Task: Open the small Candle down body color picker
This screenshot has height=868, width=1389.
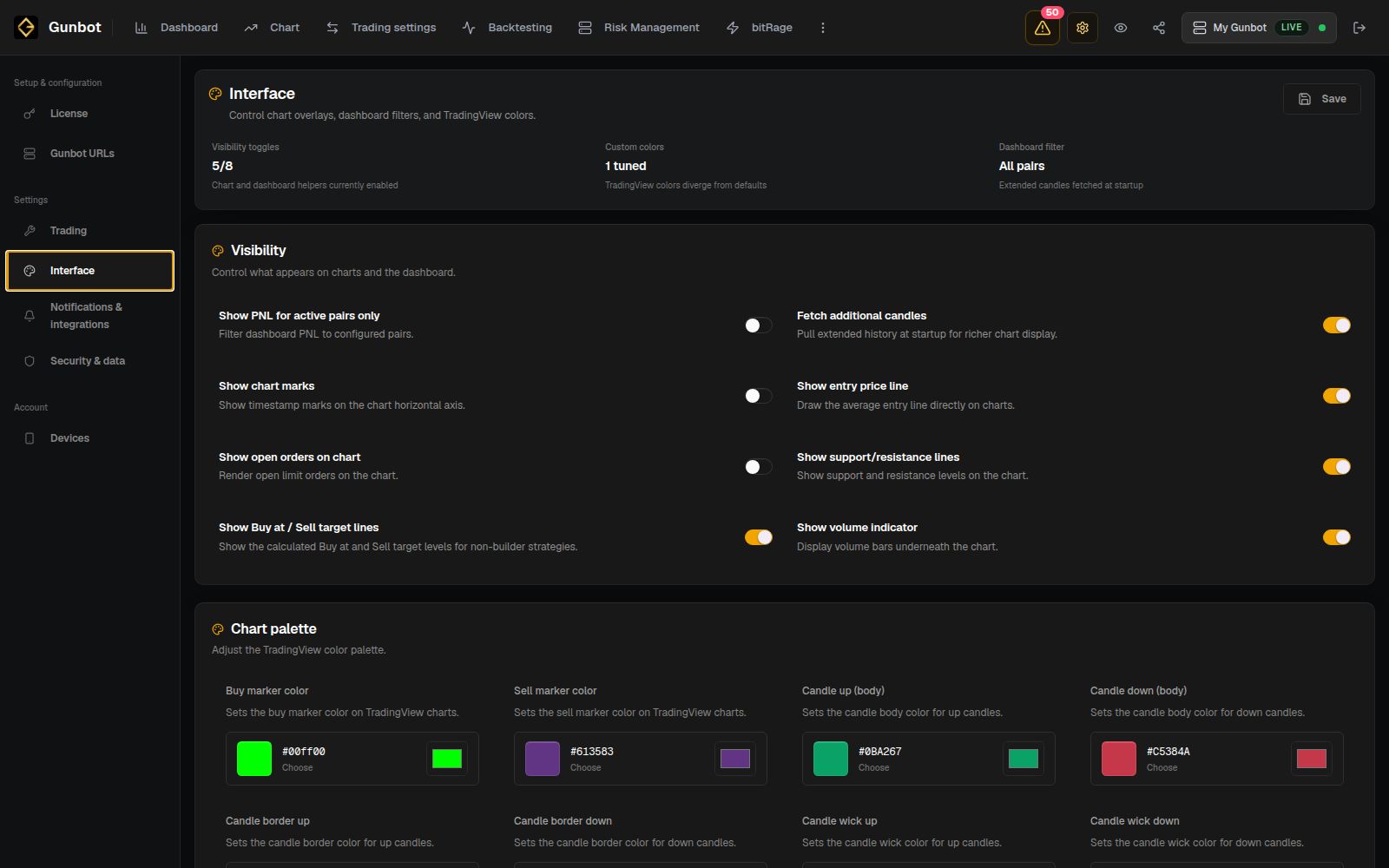Action: coord(1312,759)
